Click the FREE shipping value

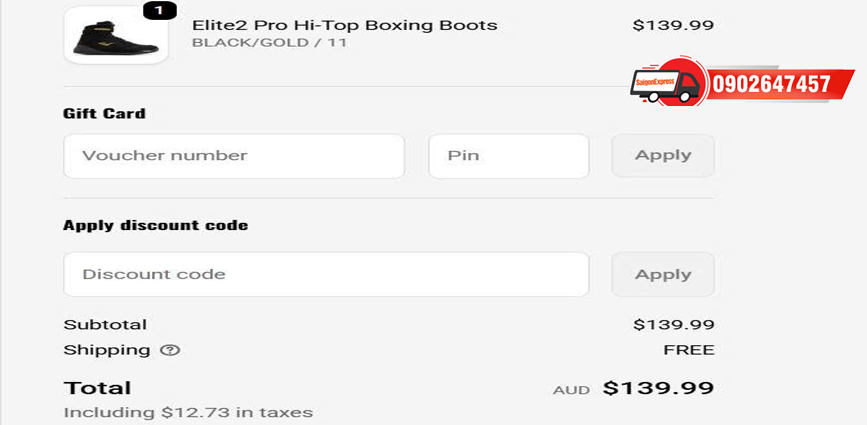[689, 350]
